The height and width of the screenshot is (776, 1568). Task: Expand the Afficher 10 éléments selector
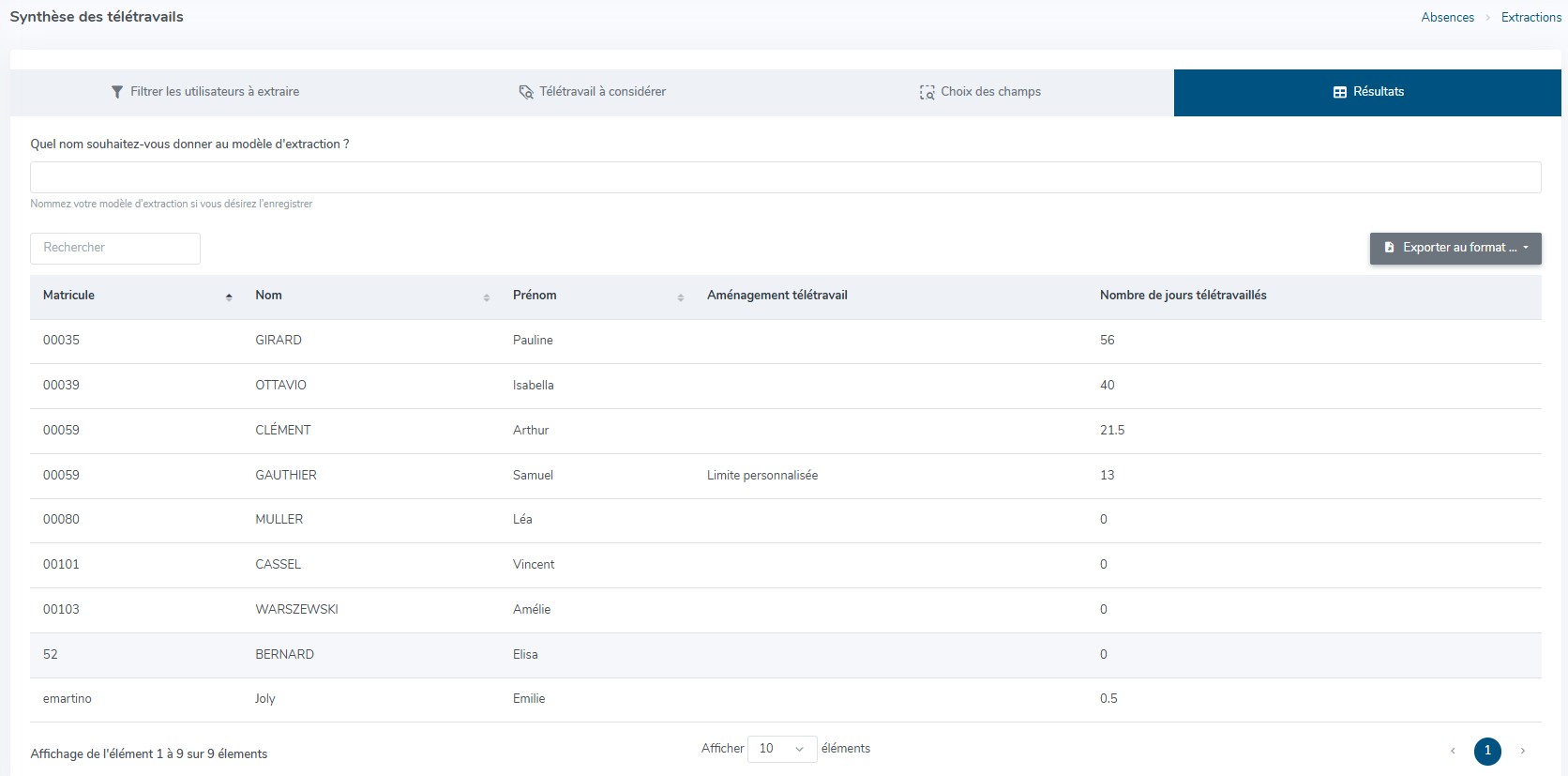(781, 749)
